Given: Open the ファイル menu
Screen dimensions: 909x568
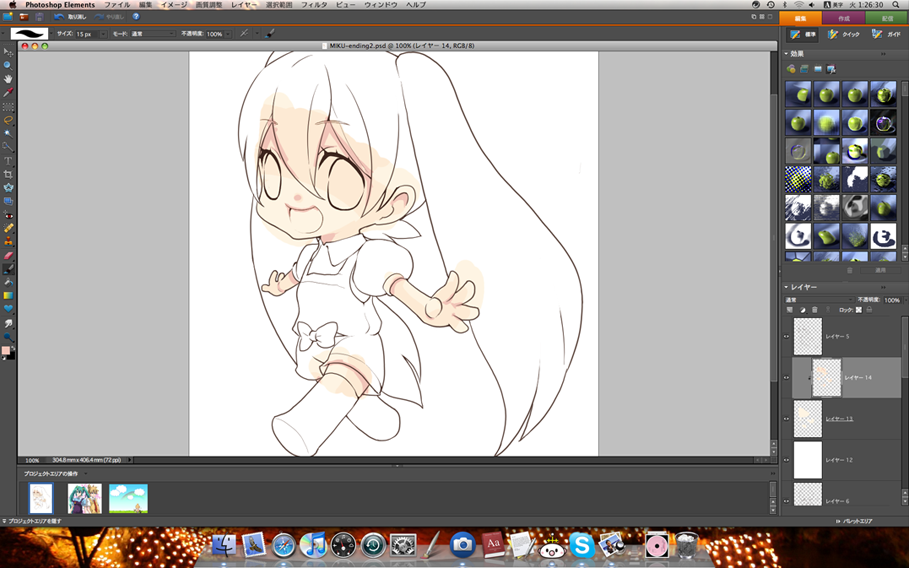Looking at the screenshot, I should [x=117, y=5].
